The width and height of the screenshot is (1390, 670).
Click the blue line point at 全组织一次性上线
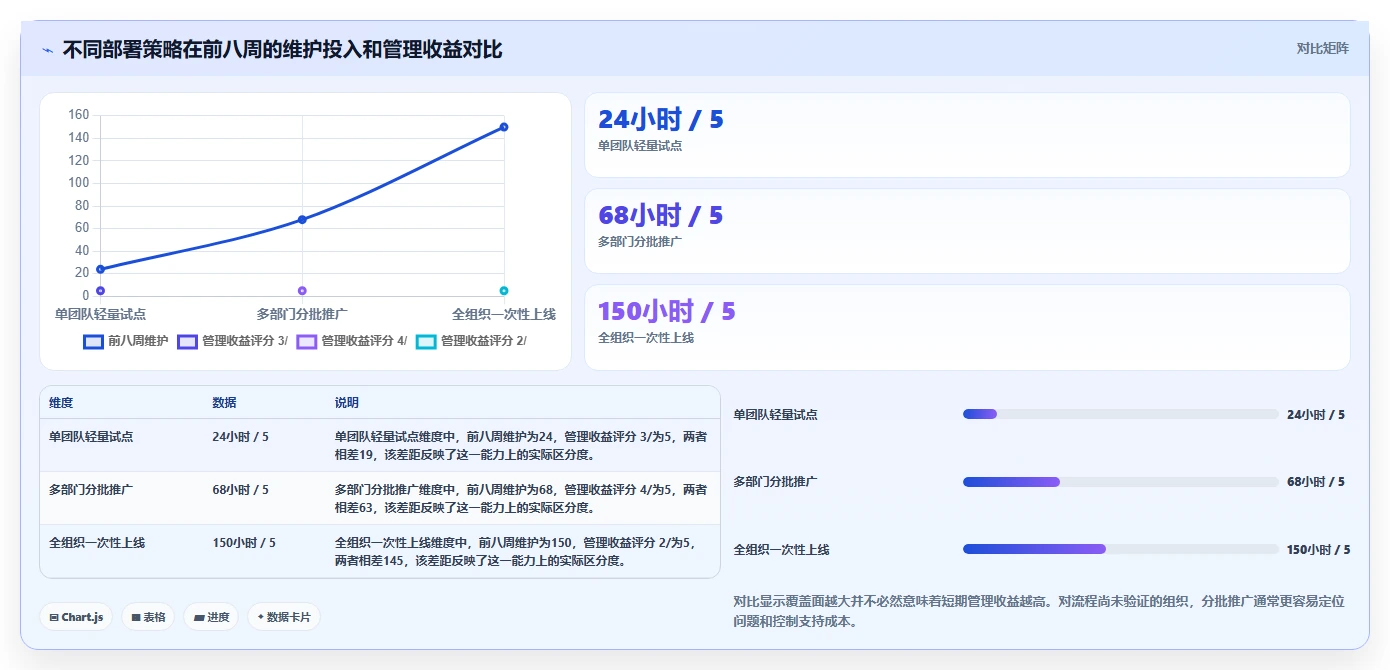[x=504, y=127]
